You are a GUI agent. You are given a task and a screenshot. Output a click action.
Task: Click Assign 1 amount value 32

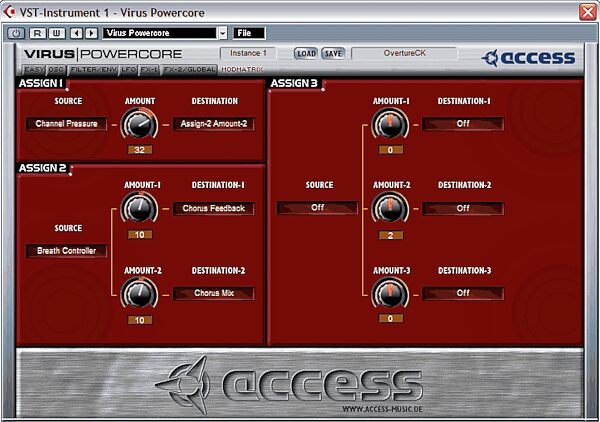(x=140, y=150)
